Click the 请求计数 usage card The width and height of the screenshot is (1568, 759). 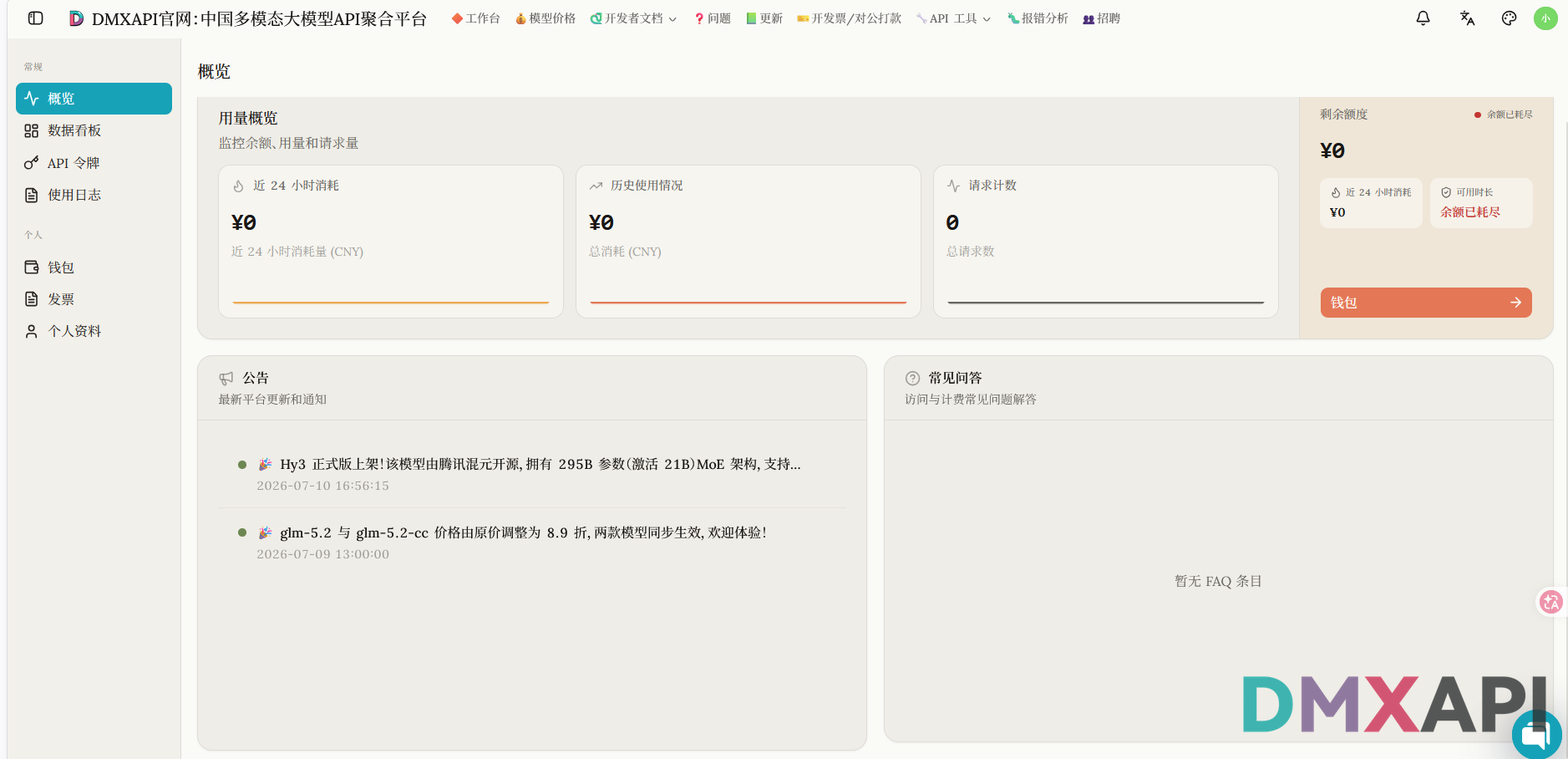pos(1106,242)
